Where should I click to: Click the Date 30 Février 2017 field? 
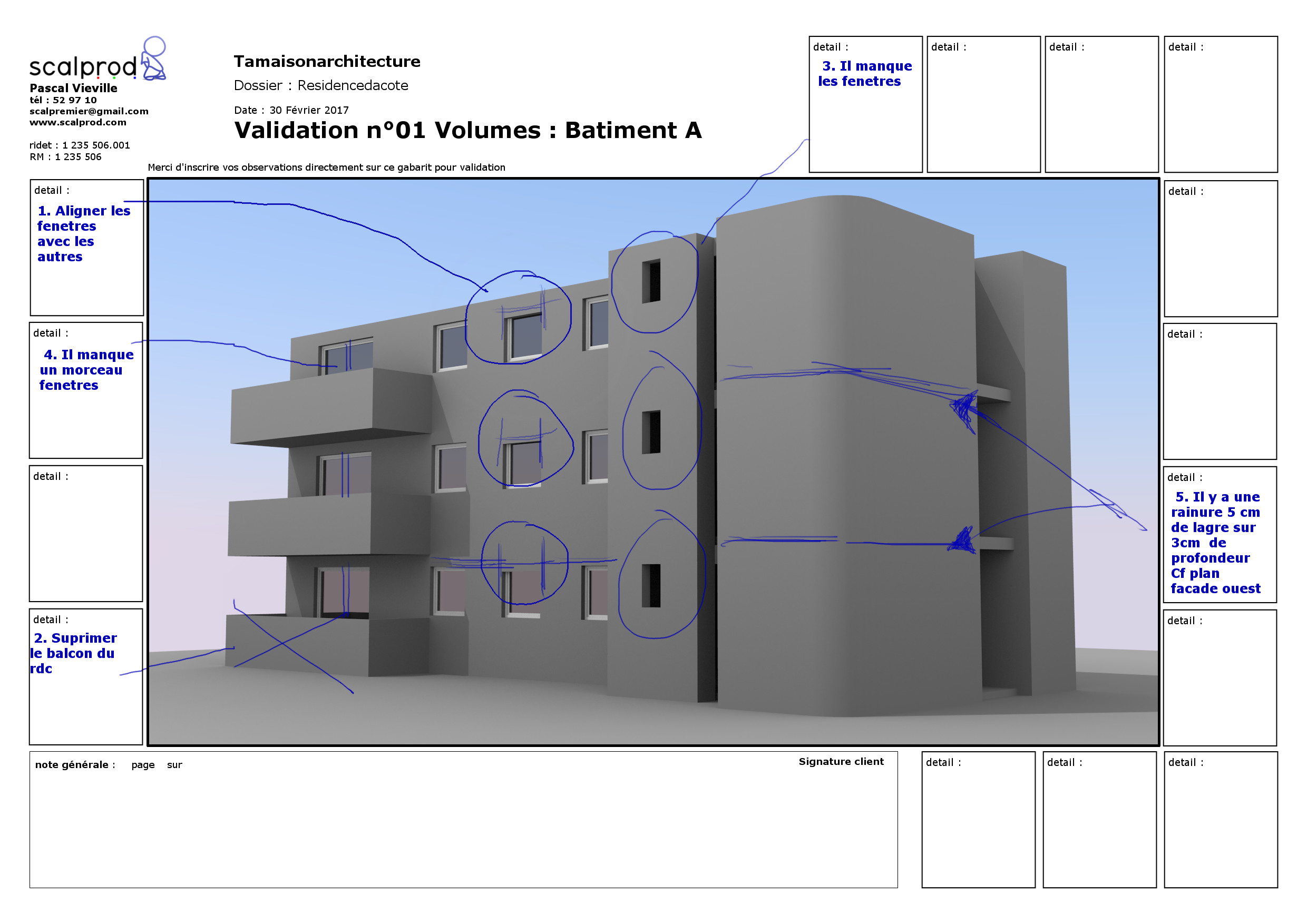(x=291, y=111)
